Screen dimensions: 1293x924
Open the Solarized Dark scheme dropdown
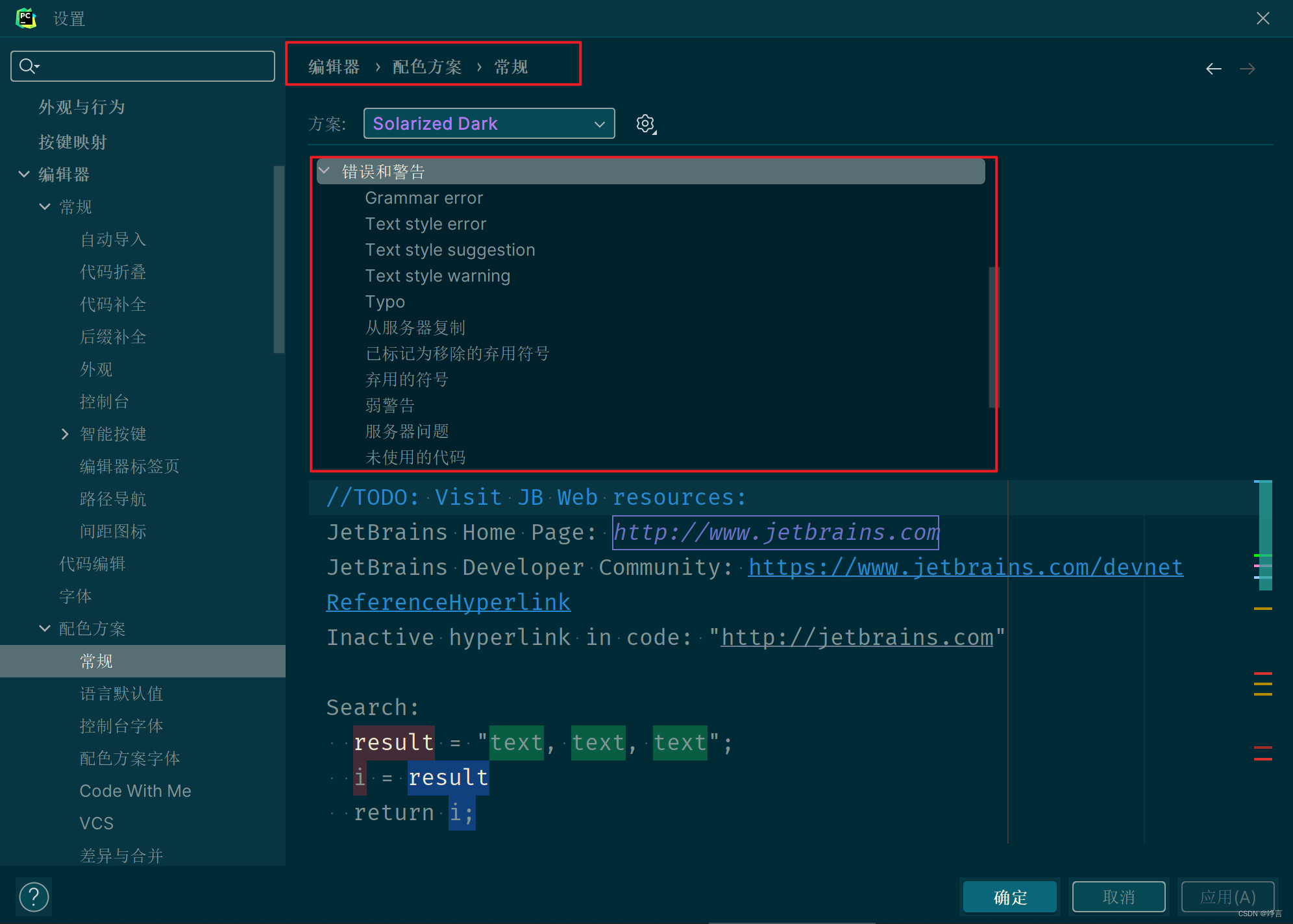[489, 123]
